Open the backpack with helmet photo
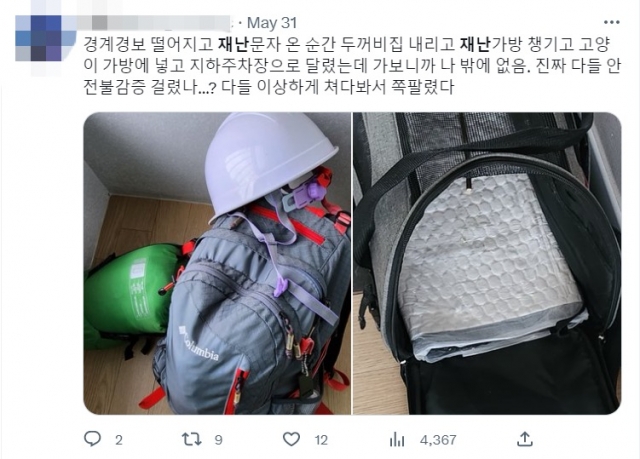The height and width of the screenshot is (459, 640). click(x=217, y=263)
